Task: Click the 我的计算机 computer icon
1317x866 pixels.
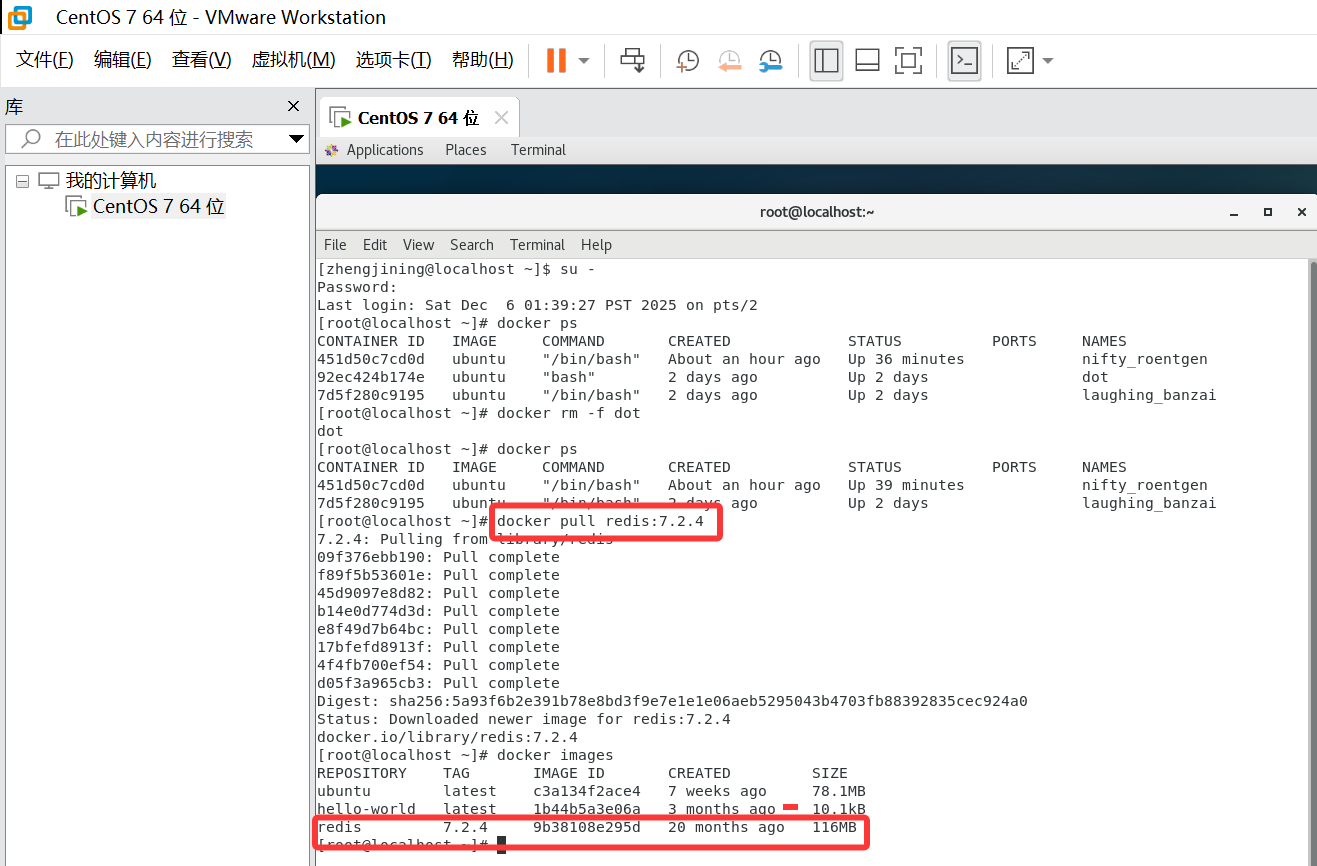Action: point(49,181)
